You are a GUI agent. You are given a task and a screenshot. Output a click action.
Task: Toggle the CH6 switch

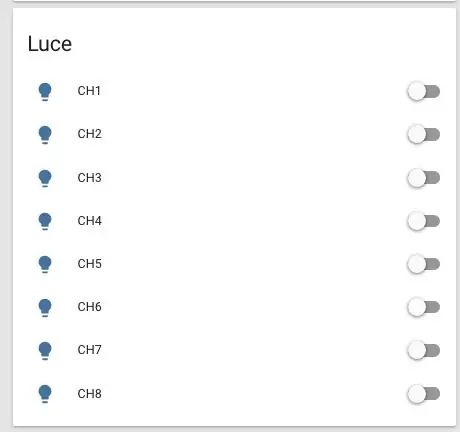pos(423,307)
